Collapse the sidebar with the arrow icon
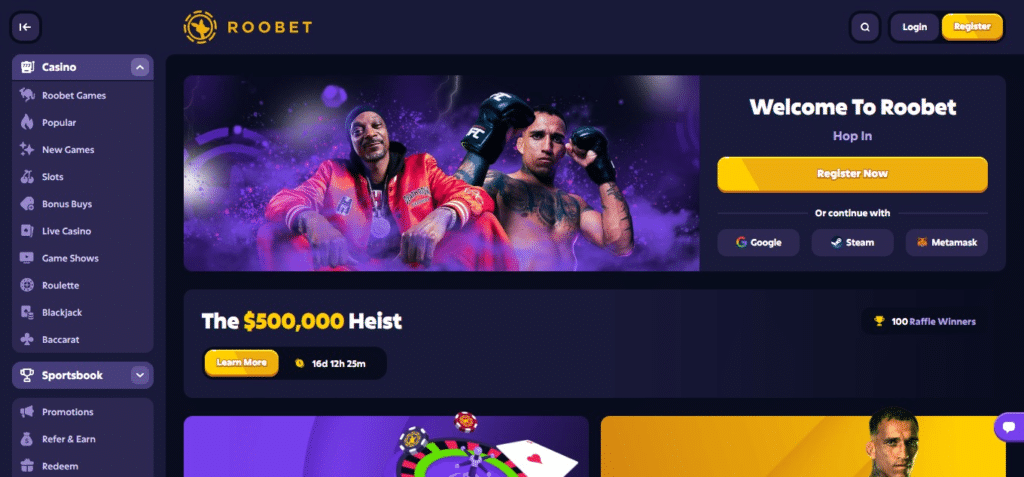This screenshot has height=477, width=1024. pos(25,27)
